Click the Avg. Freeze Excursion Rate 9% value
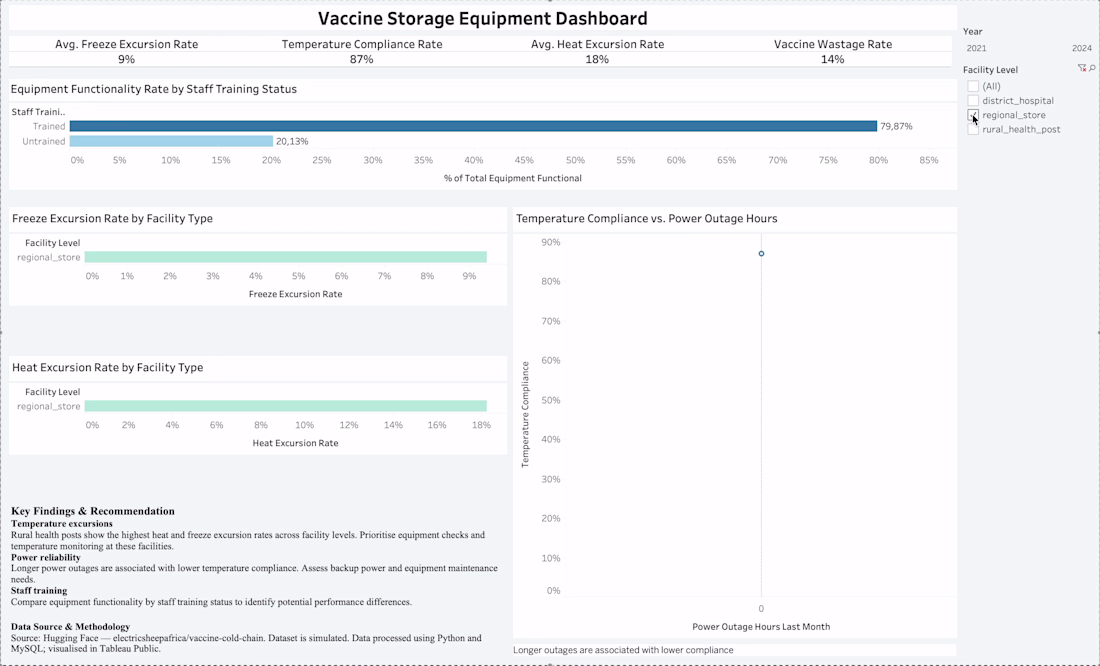The image size is (1100, 666). pos(126,60)
